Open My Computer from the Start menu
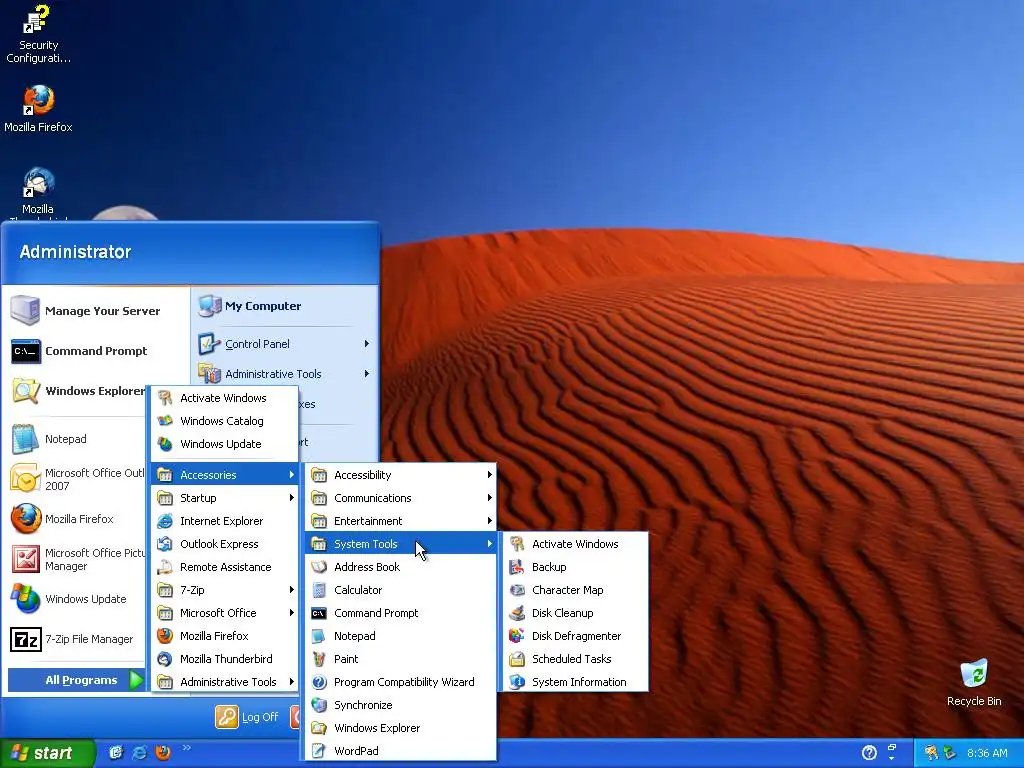 pos(285,306)
